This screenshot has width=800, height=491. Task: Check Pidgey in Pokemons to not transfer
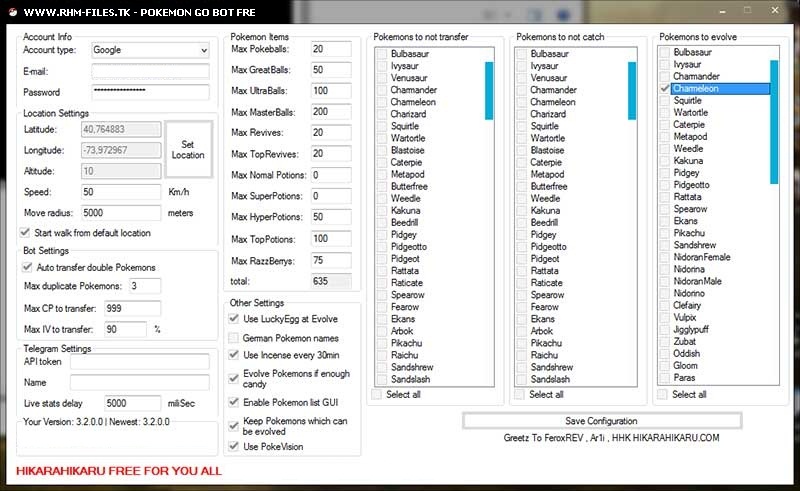coord(382,235)
